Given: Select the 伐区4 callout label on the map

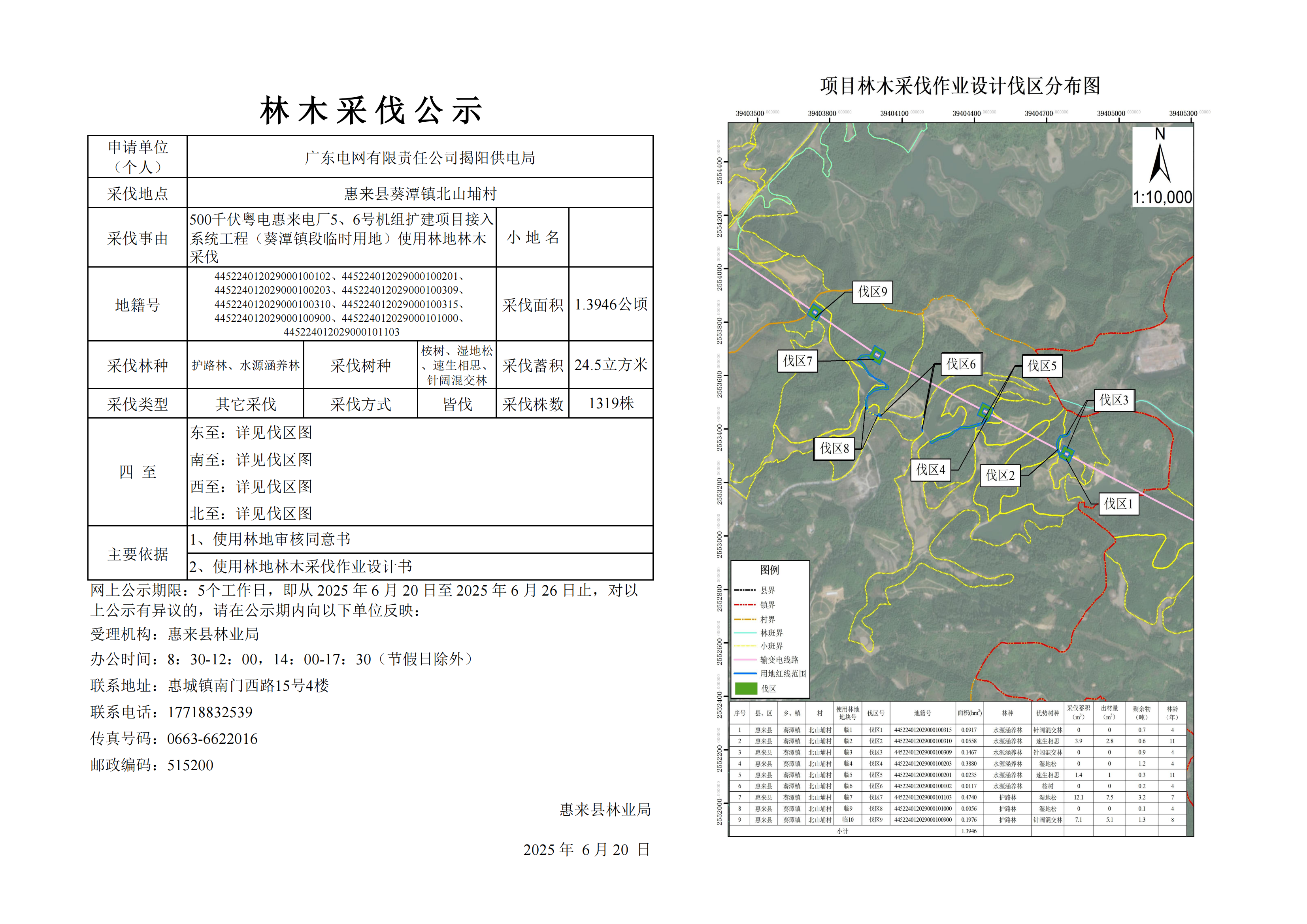Looking at the screenshot, I should (930, 470).
